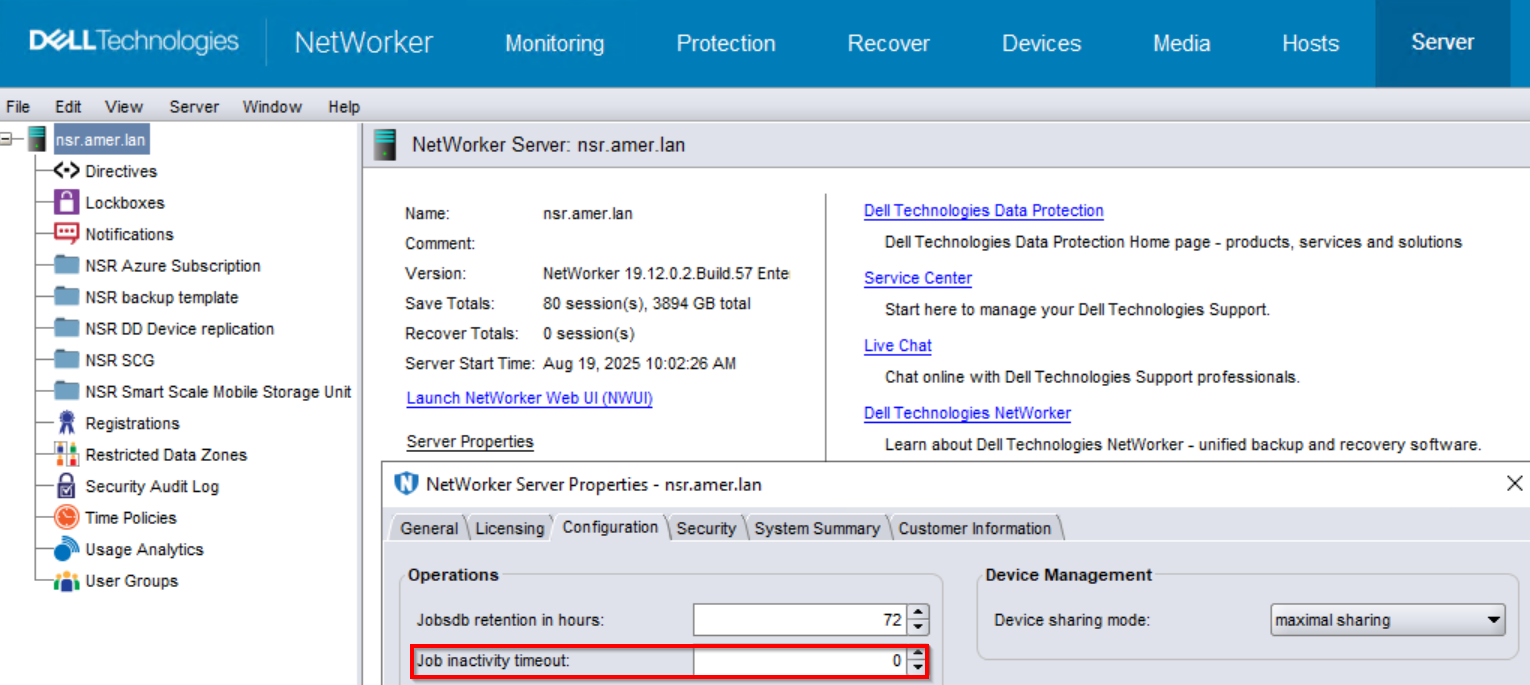The width and height of the screenshot is (1530, 685).
Task: Click the NSR DD Device replication folder icon
Action: coord(66,329)
